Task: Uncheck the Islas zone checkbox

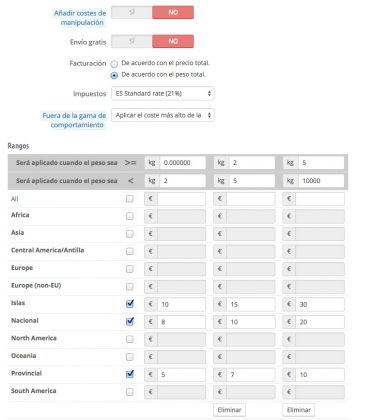Action: [130, 304]
